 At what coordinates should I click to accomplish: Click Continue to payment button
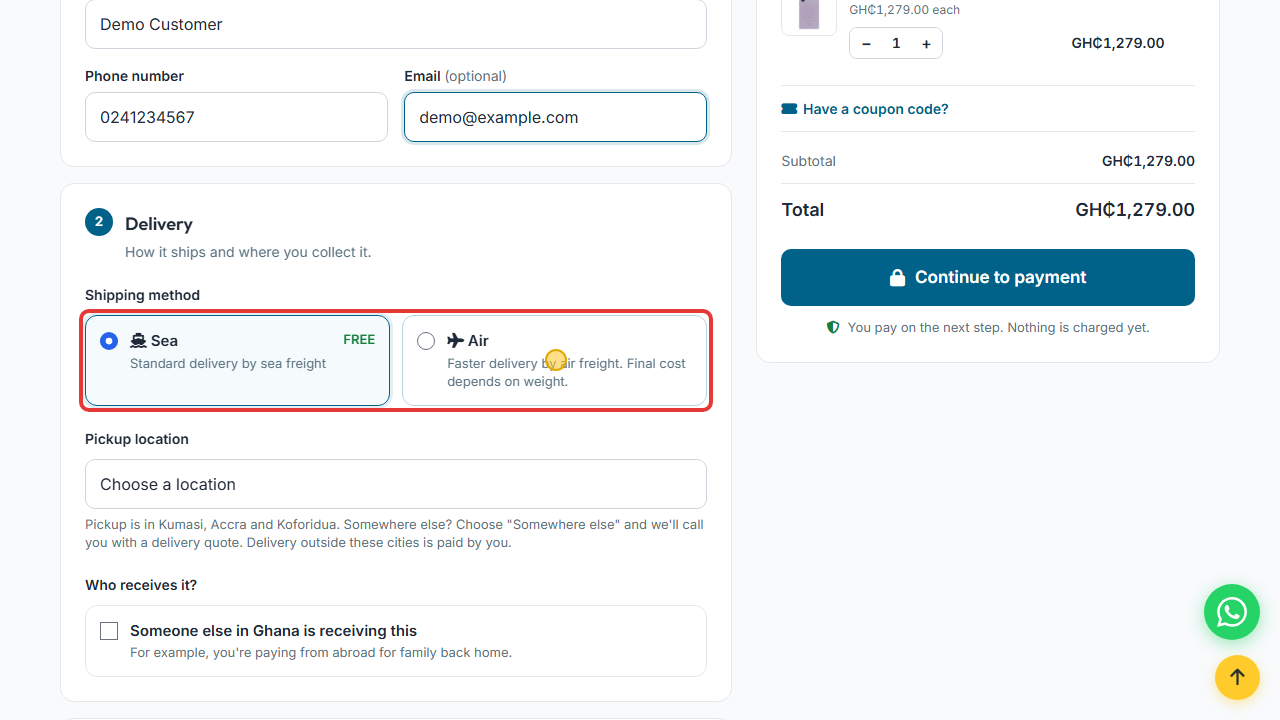tap(988, 277)
